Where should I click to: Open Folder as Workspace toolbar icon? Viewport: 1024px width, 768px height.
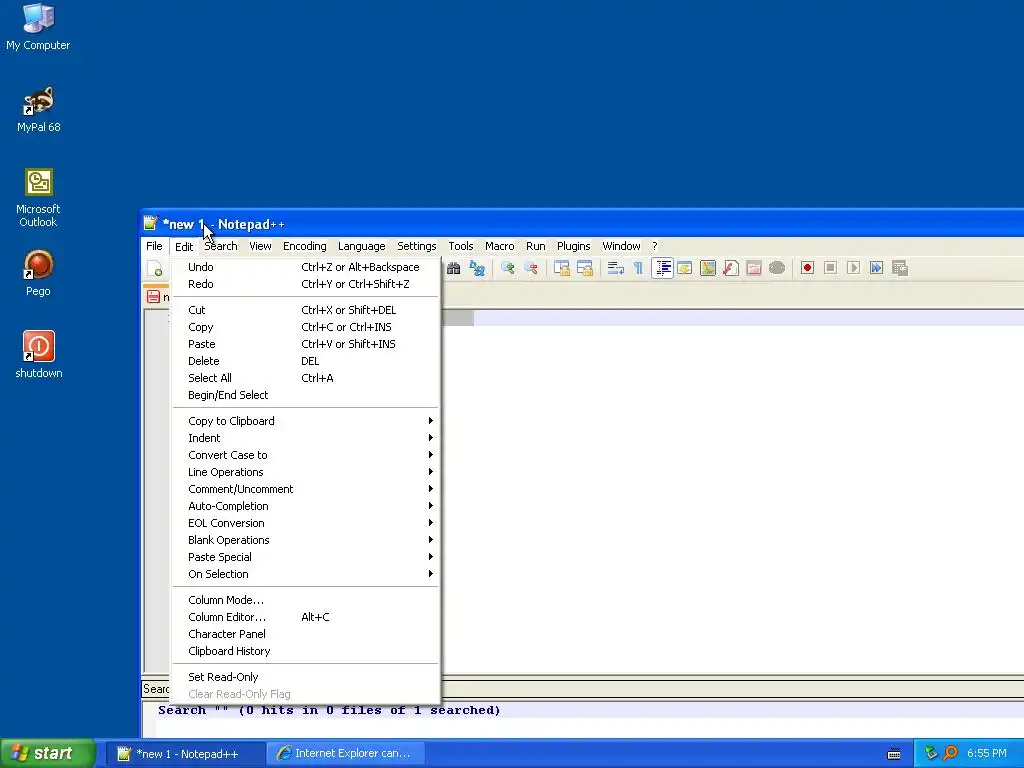754,268
